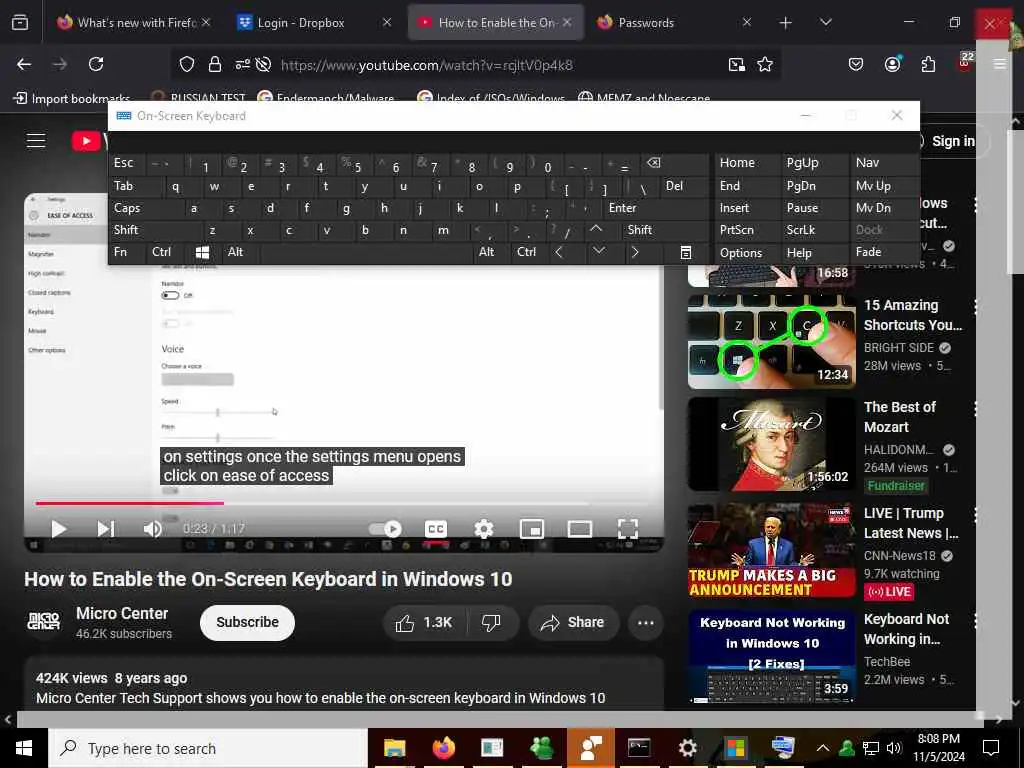Open the YouTube guide menu icon
Screen dimensions: 1024x768
tap(36, 140)
